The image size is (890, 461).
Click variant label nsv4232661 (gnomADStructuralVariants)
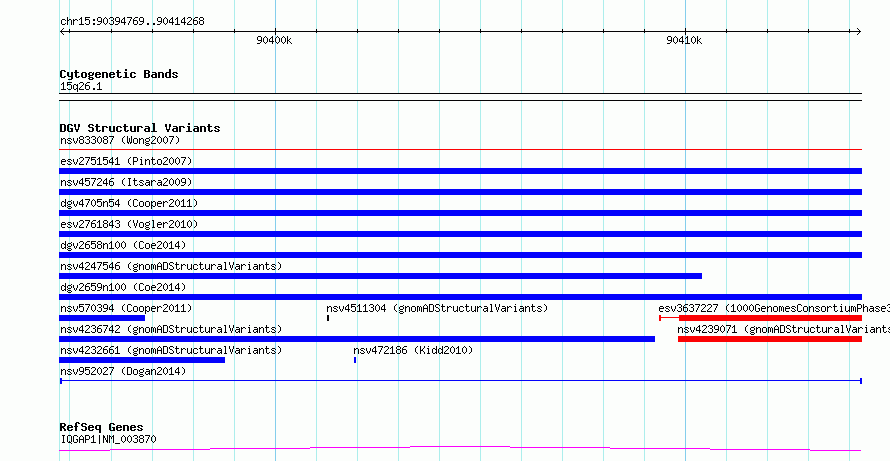point(171,350)
